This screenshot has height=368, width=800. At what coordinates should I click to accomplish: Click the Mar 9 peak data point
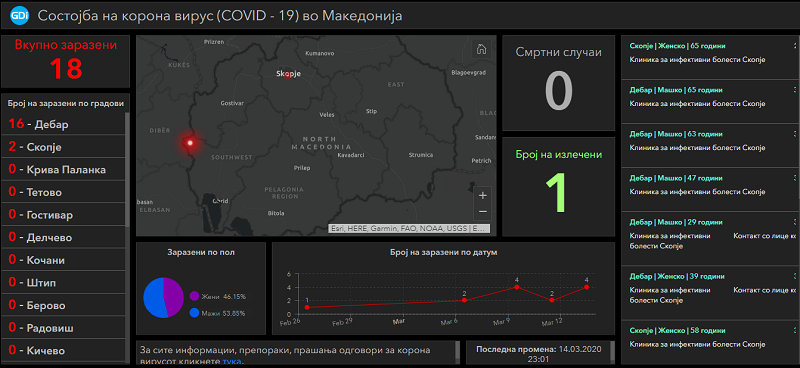tap(517, 287)
